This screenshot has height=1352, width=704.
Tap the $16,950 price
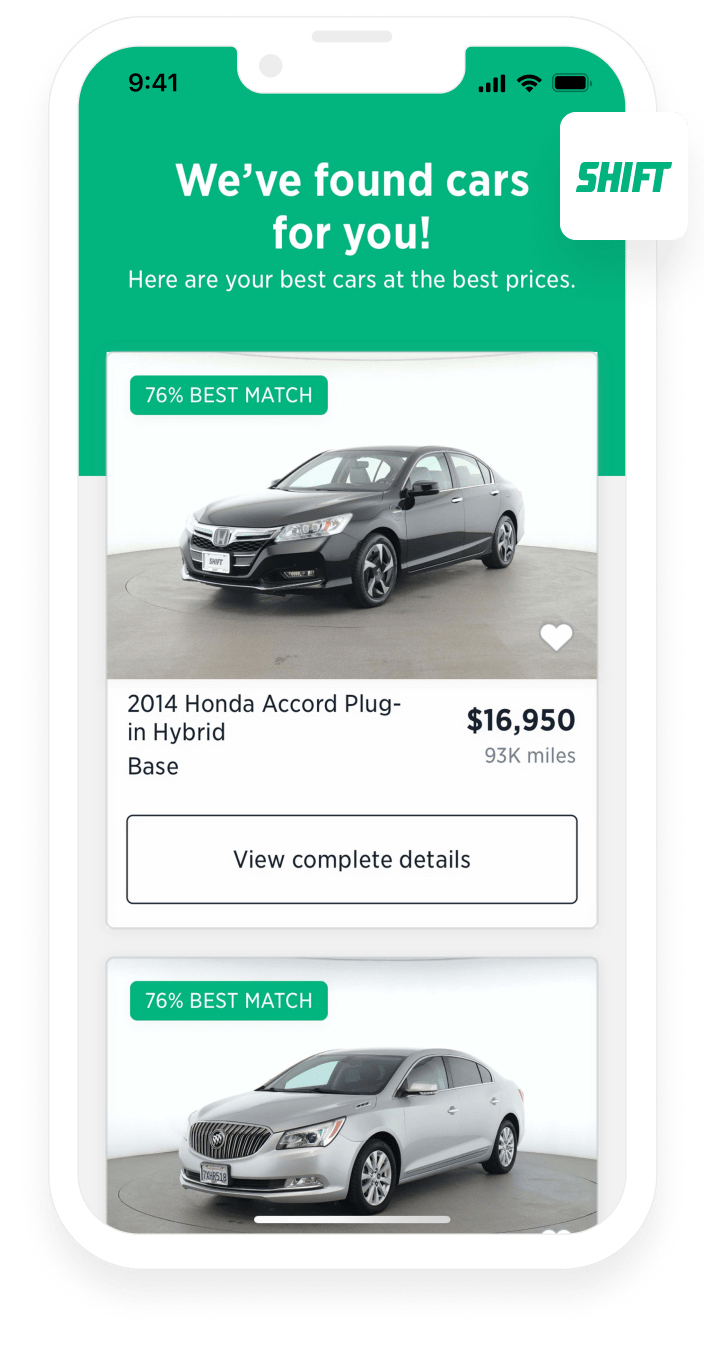522,720
